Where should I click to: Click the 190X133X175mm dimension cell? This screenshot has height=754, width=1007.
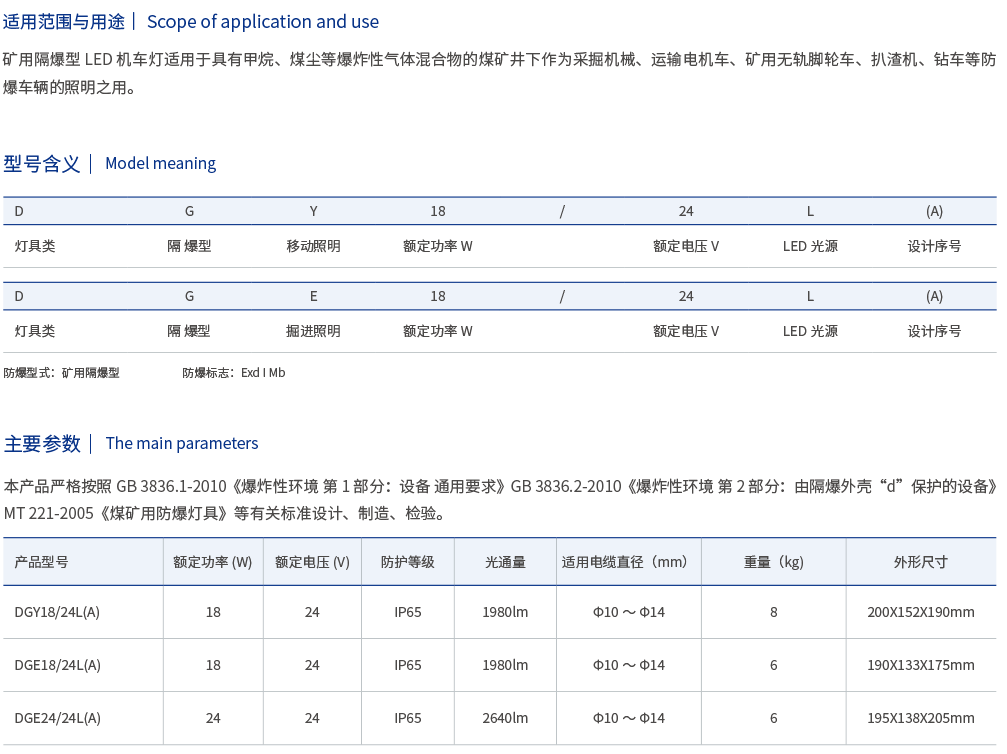[920, 665]
